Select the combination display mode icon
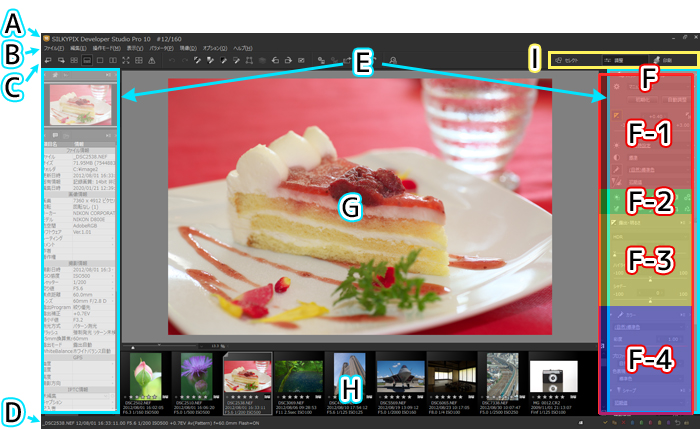700x429 pixels. click(x=87, y=60)
